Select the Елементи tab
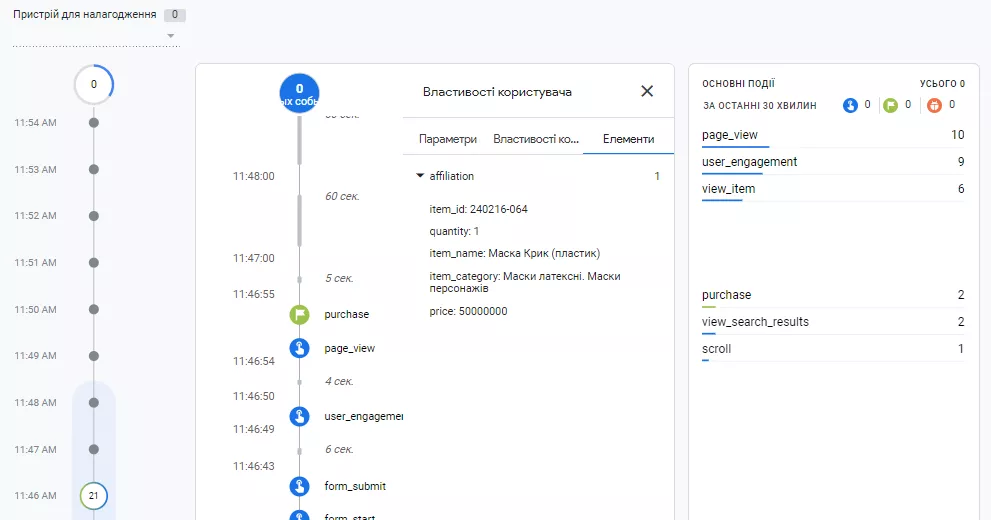 (x=628, y=139)
